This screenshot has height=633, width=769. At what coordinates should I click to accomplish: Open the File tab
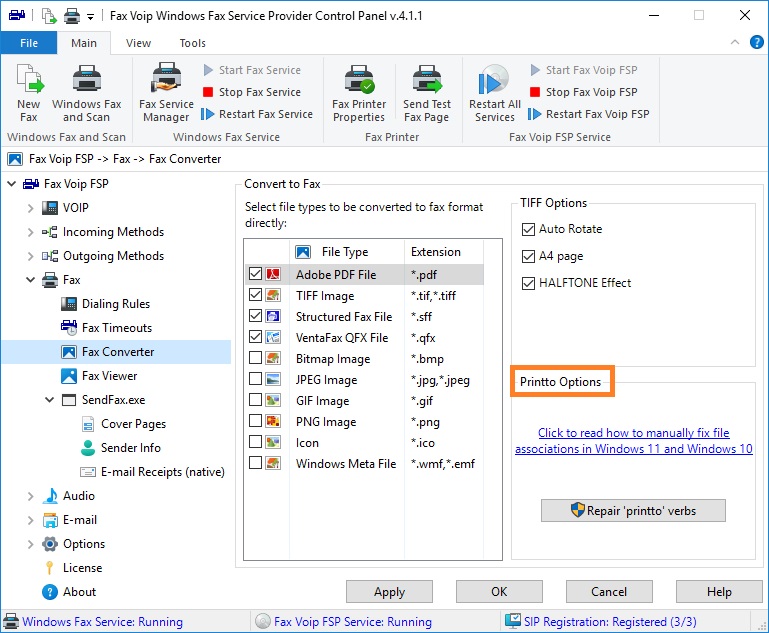pos(29,43)
